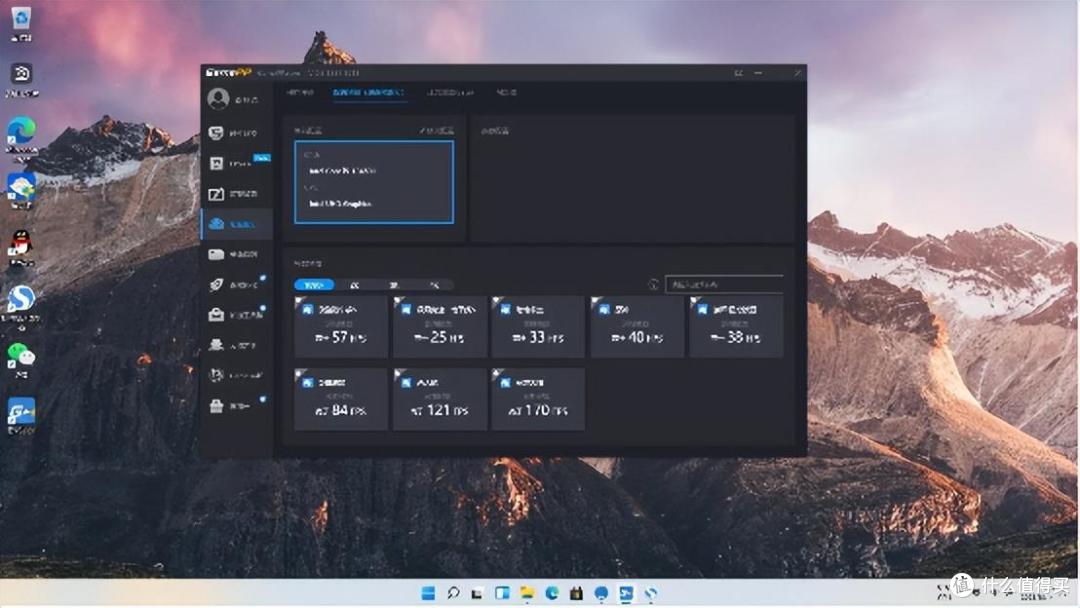Image resolution: width=1080 pixels, height=608 pixels.
Task: Select the stamp-shaped sidebar icon
Action: (x=216, y=345)
